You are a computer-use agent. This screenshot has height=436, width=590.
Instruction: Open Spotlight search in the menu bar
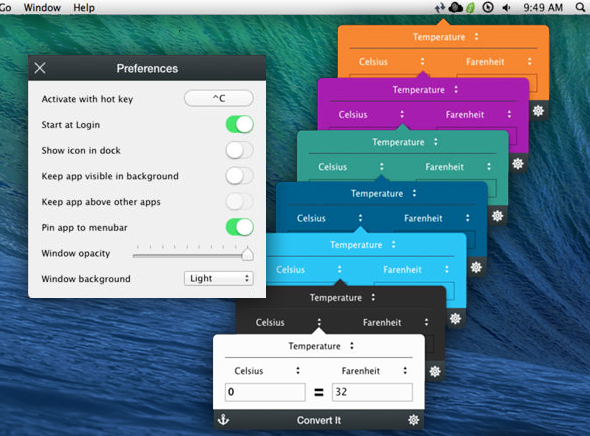tap(580, 7)
